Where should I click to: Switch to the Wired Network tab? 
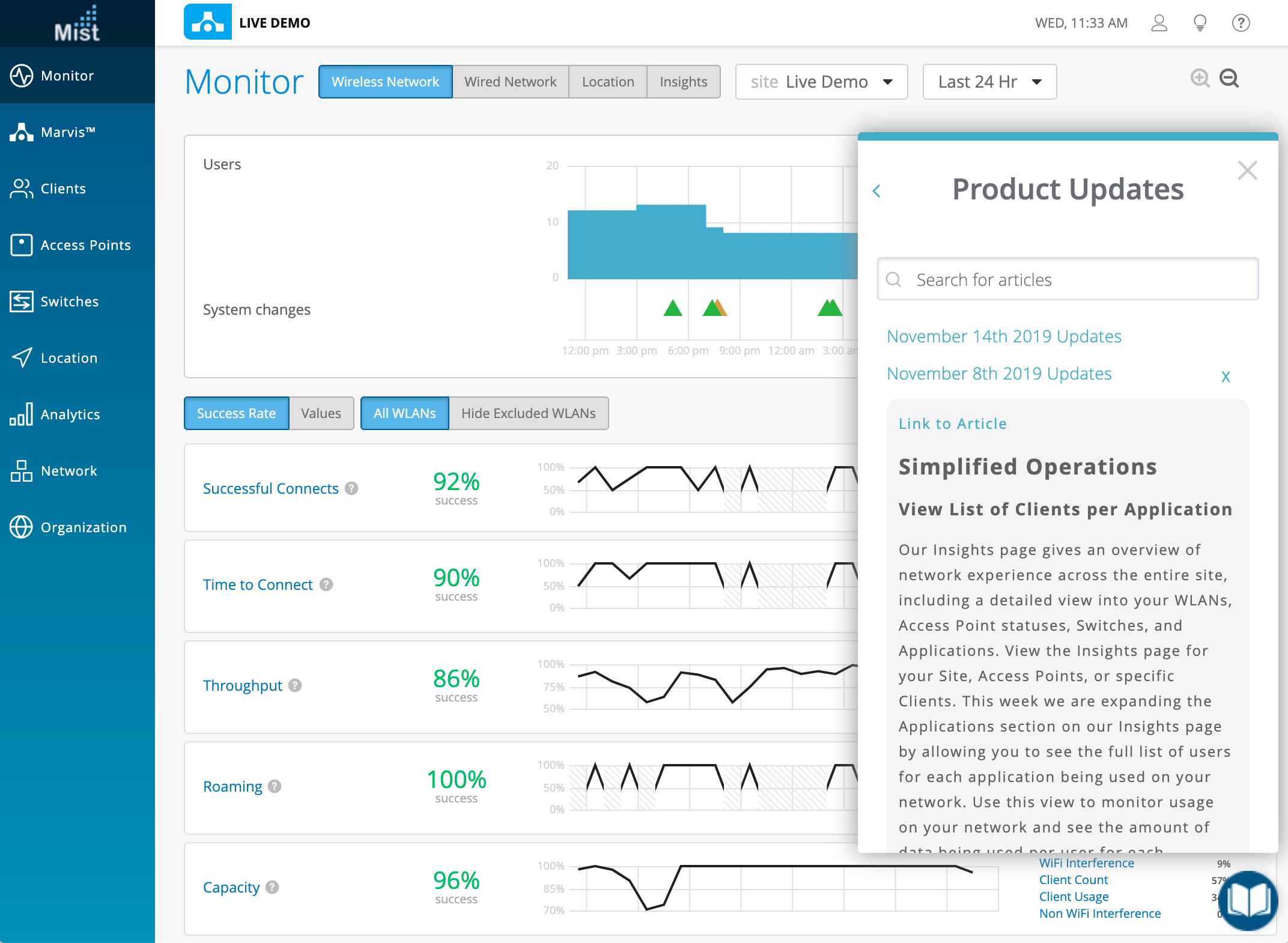510,82
